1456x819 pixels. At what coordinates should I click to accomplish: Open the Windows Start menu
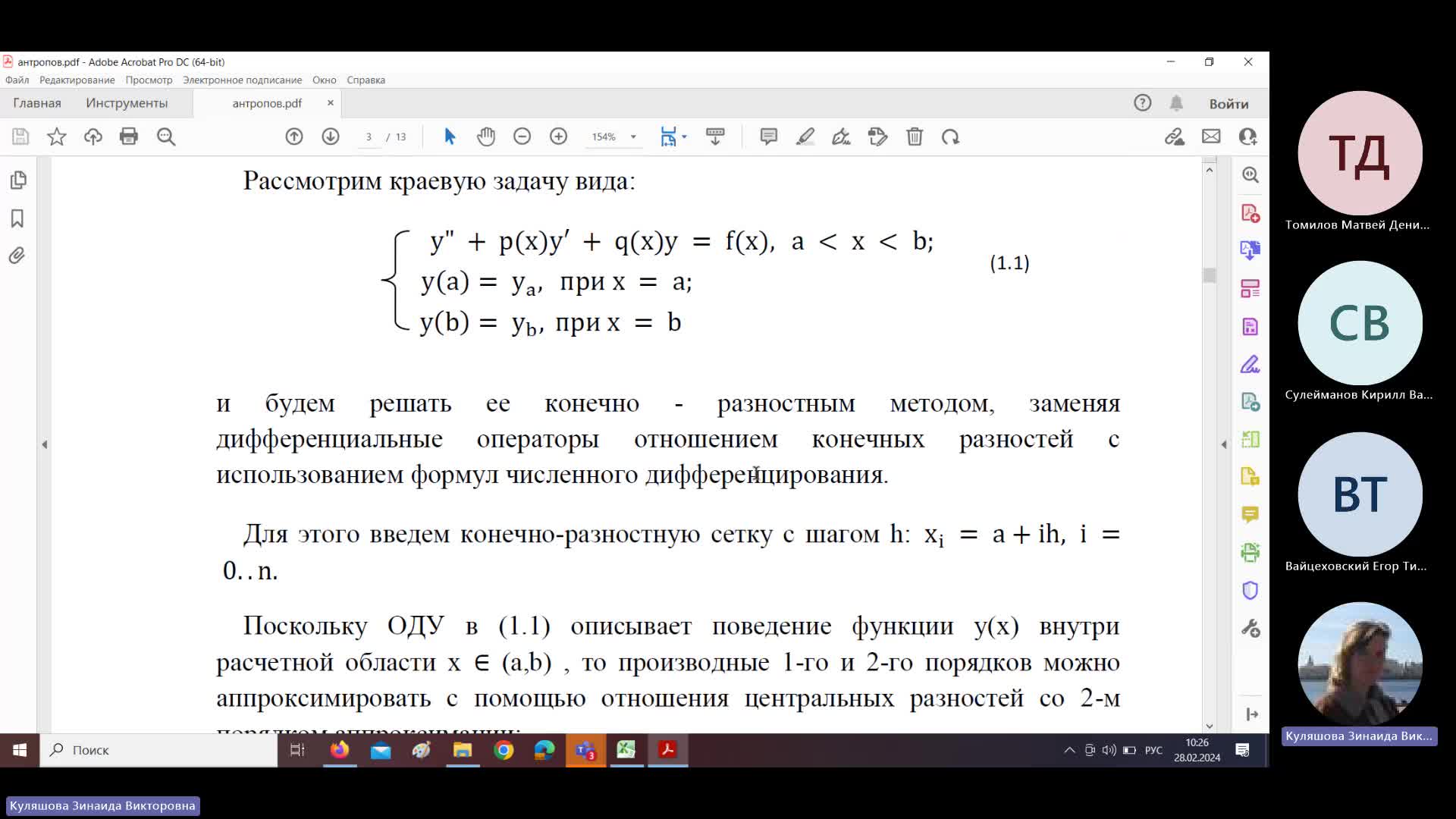point(20,750)
